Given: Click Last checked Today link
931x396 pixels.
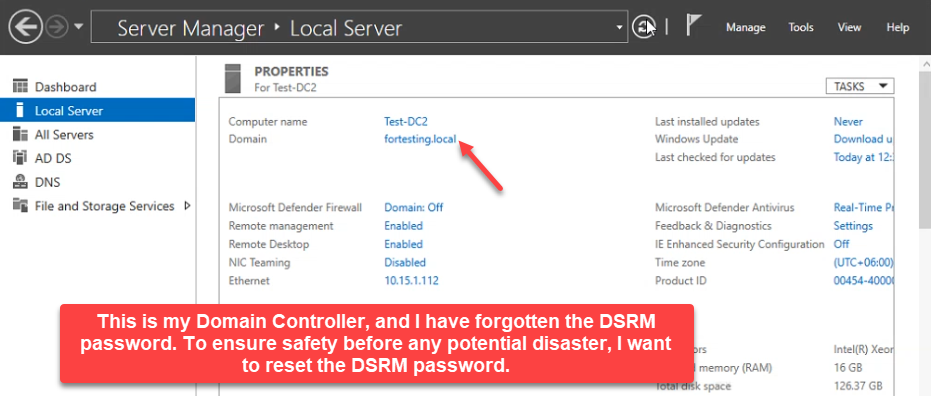Looking at the screenshot, I should point(863,157).
